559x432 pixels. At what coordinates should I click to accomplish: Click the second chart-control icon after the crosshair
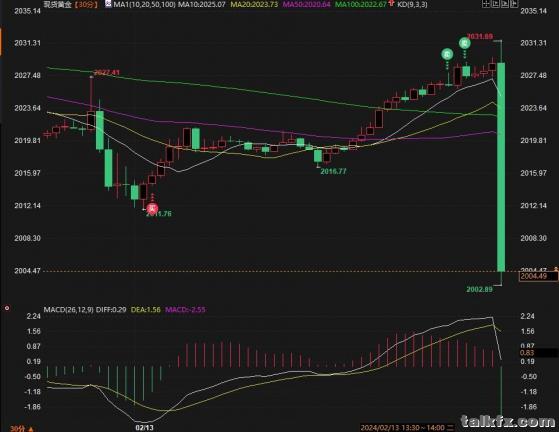[496, 4]
